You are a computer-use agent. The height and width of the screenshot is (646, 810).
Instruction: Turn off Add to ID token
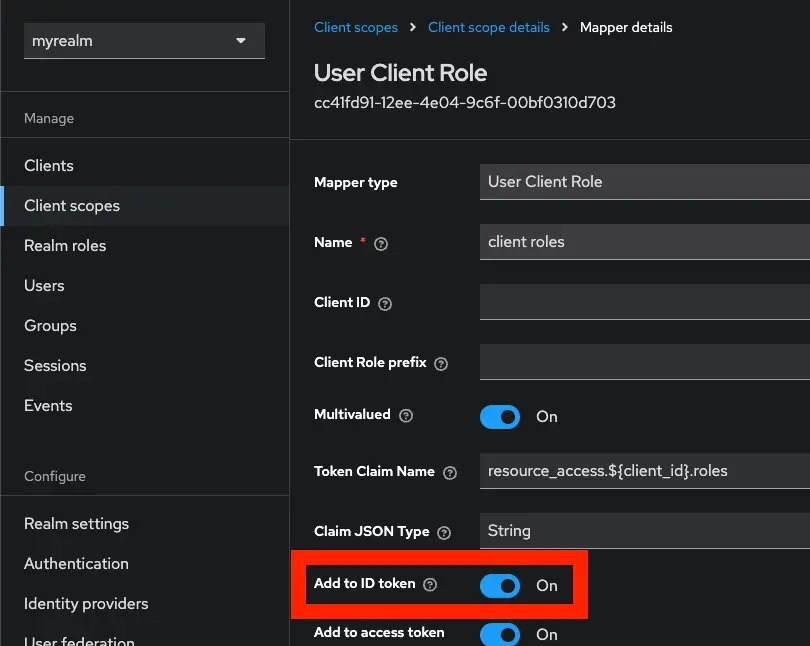tap(500, 585)
